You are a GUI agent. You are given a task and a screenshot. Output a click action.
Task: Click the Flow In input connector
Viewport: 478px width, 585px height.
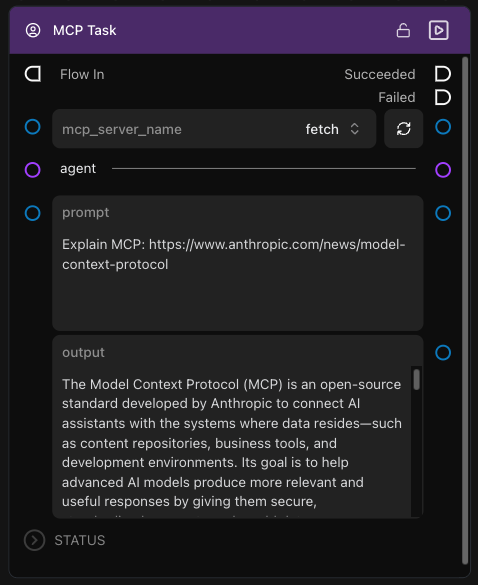pos(33,74)
